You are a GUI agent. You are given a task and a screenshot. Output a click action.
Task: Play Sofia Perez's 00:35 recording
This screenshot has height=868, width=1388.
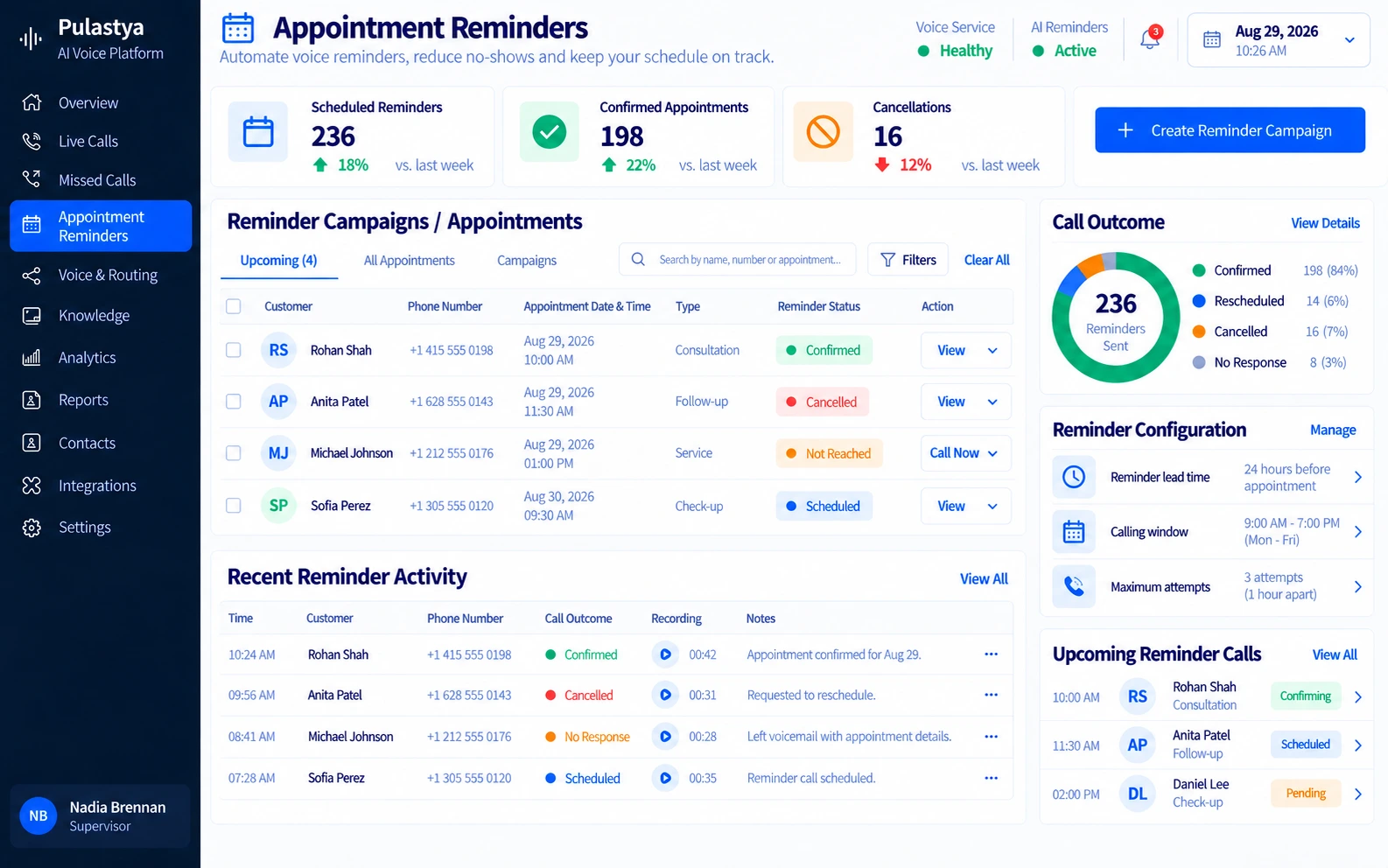[665, 778]
